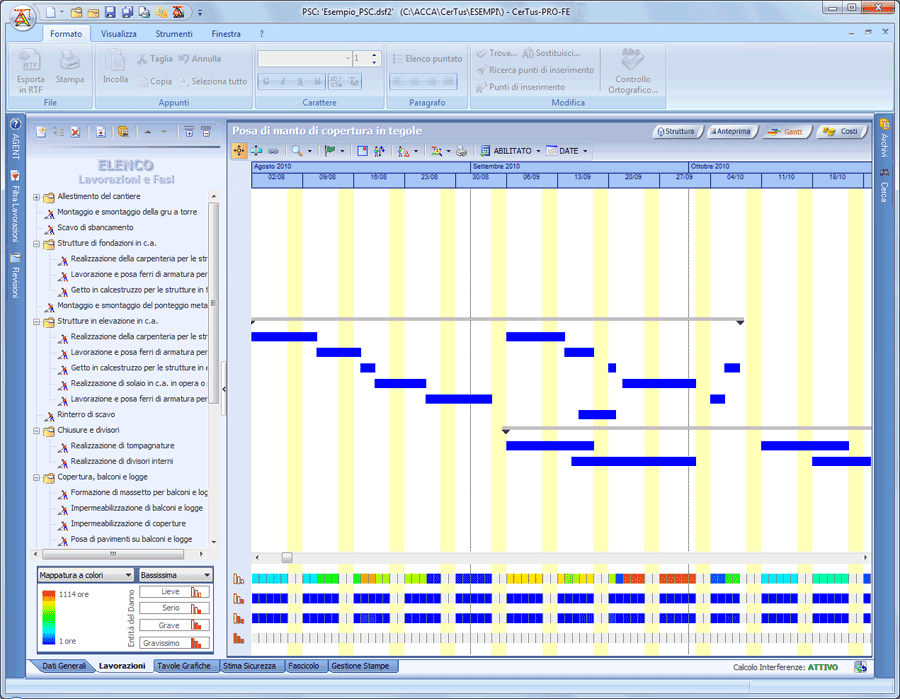Click the magnifier zoom icon in Gantt toolbar
Viewport: 900px width, 699px height.
coord(297,151)
